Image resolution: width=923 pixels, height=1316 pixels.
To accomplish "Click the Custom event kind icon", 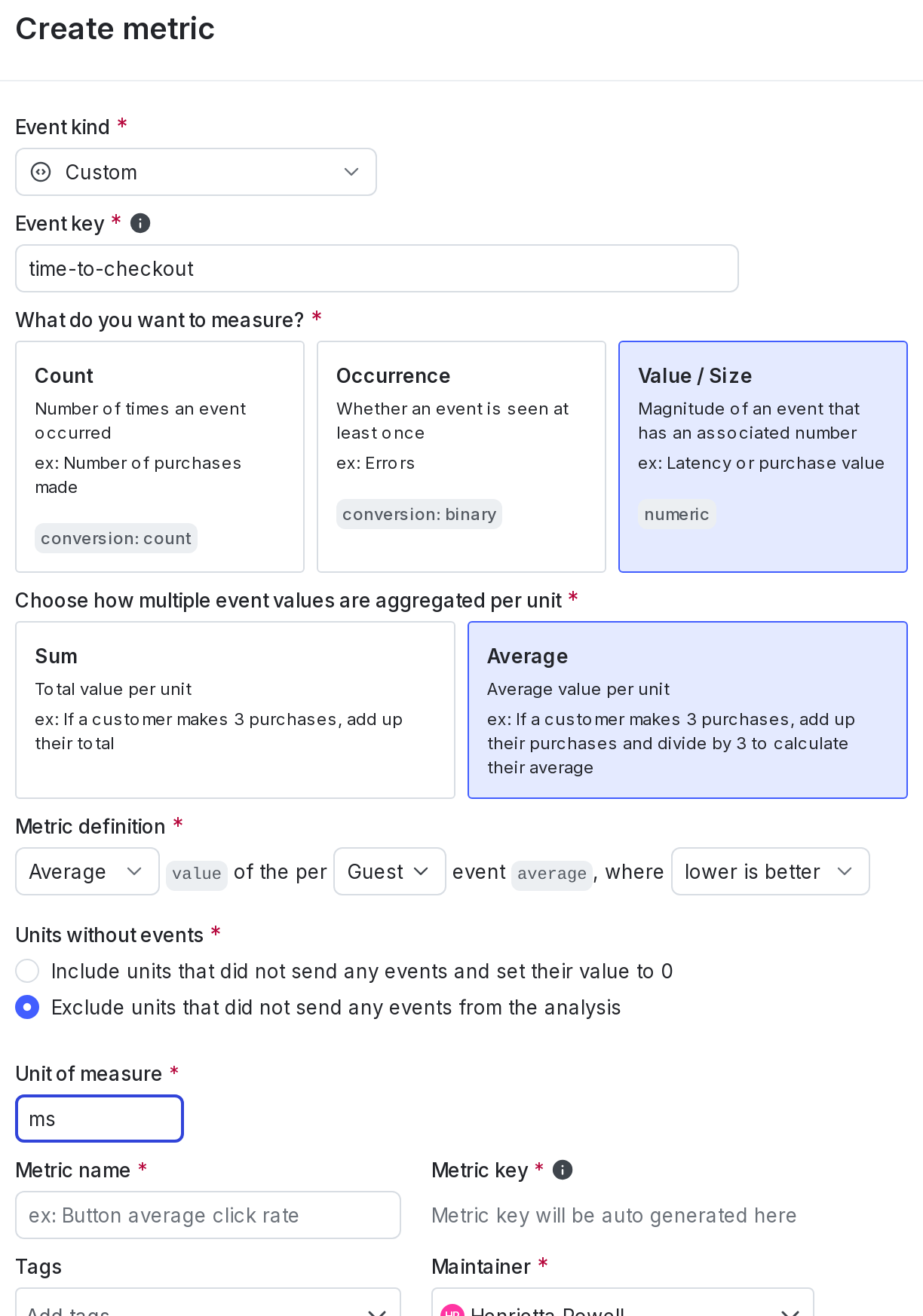I will 39,172.
